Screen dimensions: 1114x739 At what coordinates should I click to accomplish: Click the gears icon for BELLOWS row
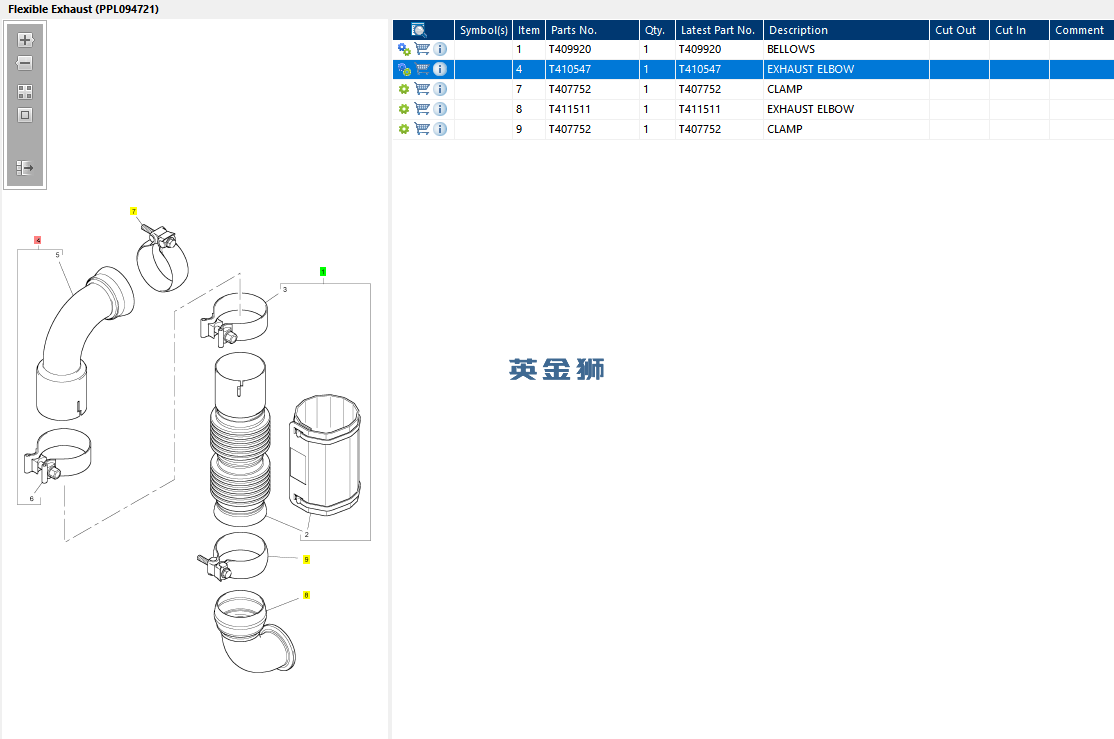pos(404,49)
